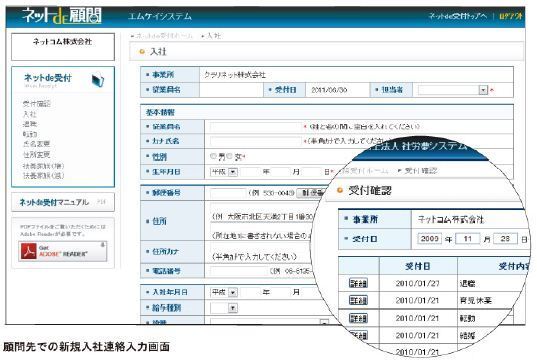Image resolution: width=537 pixels, height=363 pixels.
Task: Go to ネットde受付トップへ in the header
Action: point(458,16)
